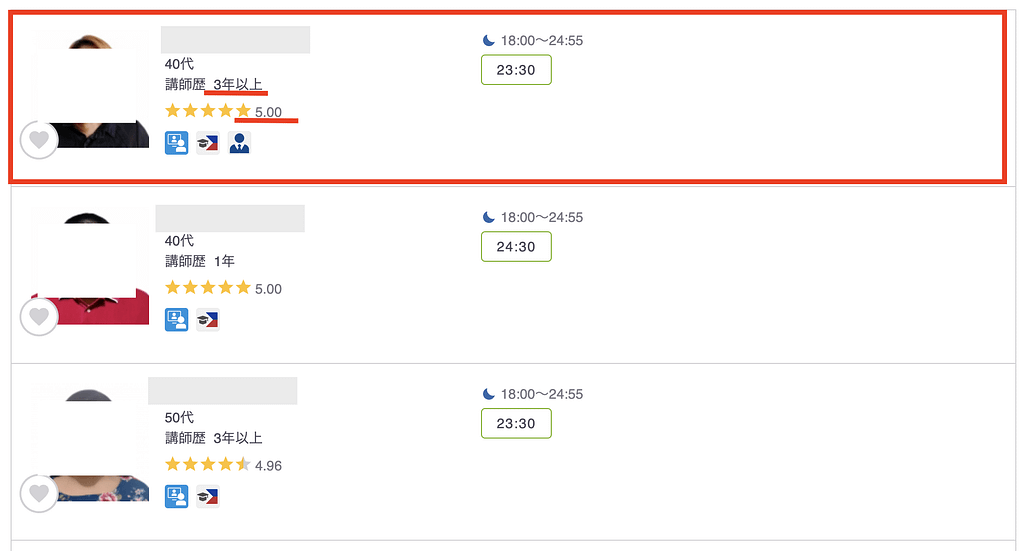Click the blue teacher badge icon of the top highlighted tutor
The width and height of the screenshot is (1023, 551).
point(176,143)
